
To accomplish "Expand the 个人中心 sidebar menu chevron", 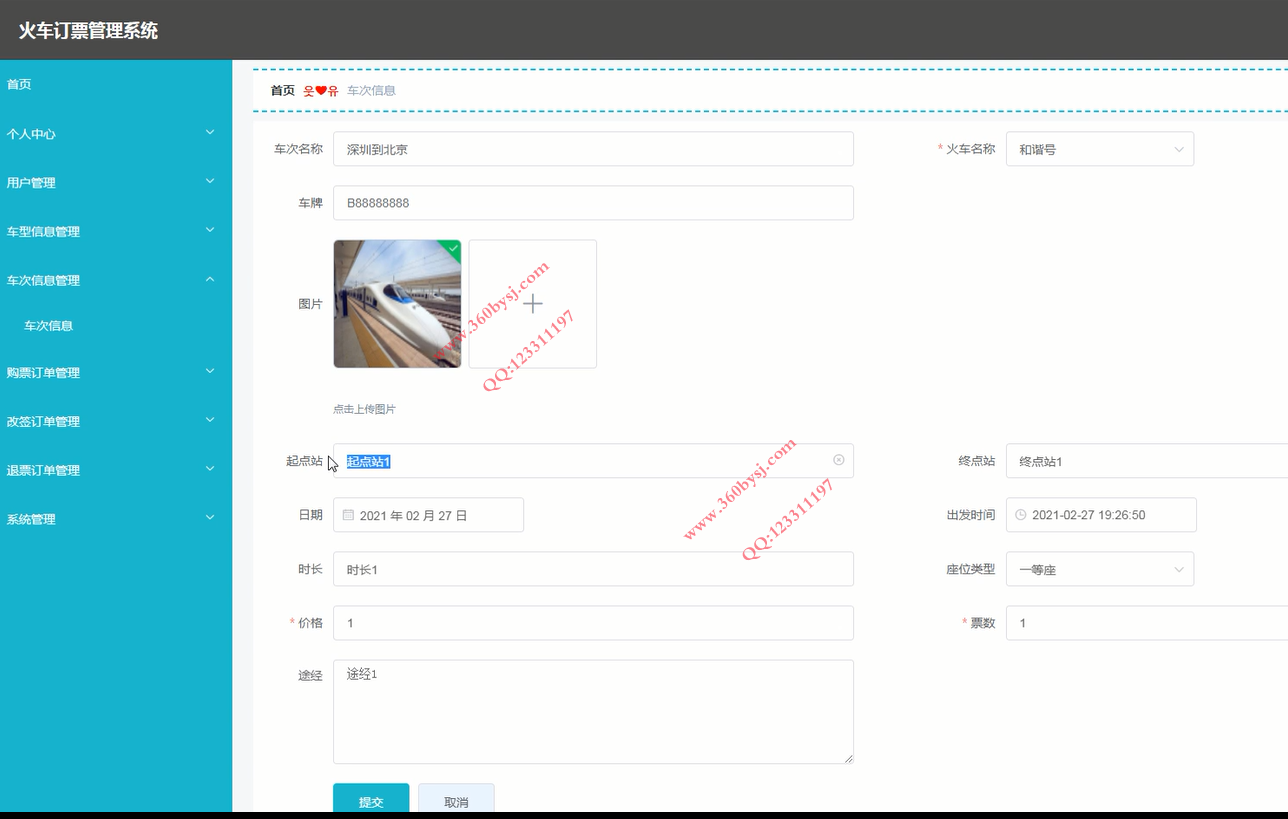I will coord(210,132).
